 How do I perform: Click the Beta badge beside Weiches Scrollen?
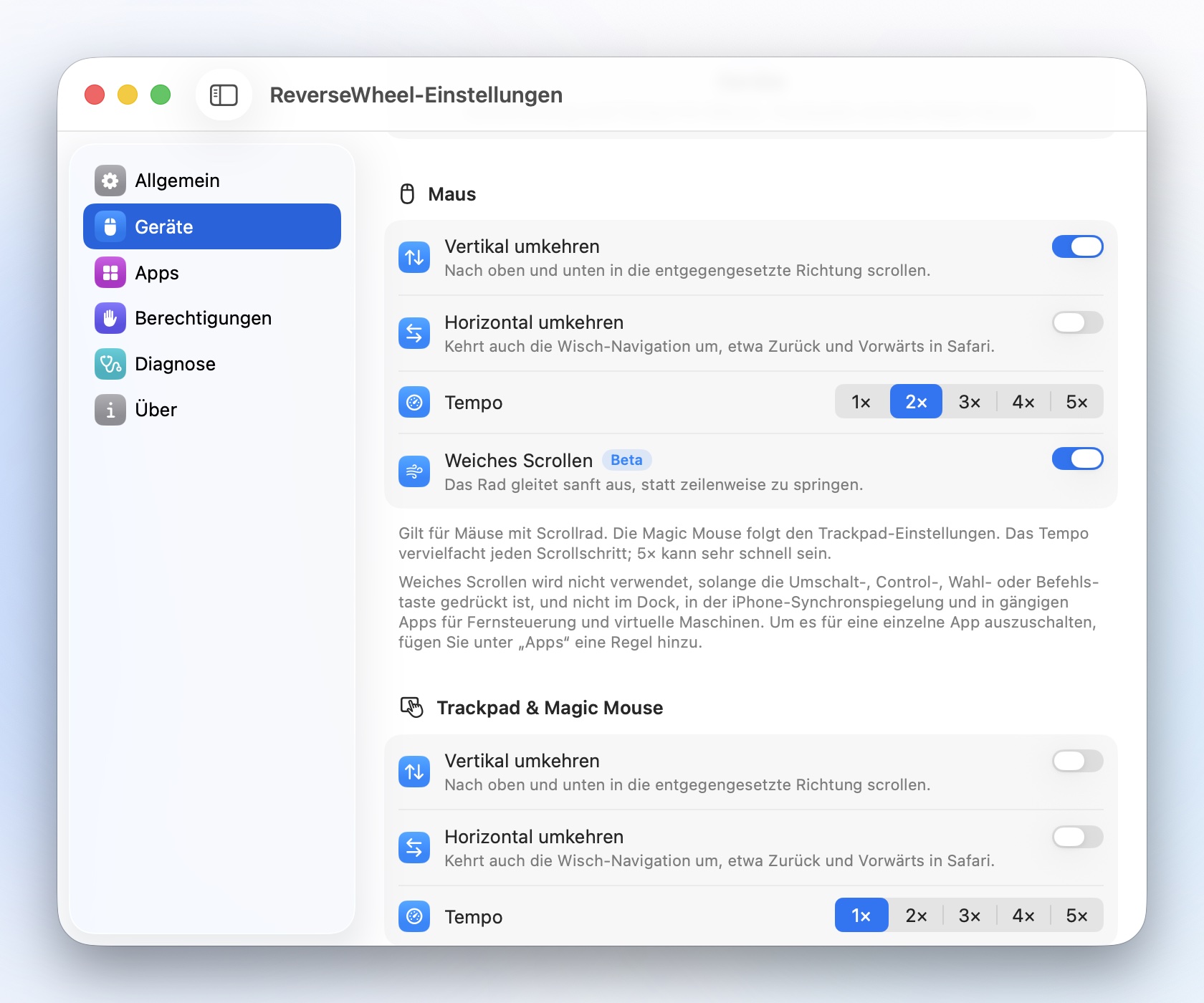(626, 460)
